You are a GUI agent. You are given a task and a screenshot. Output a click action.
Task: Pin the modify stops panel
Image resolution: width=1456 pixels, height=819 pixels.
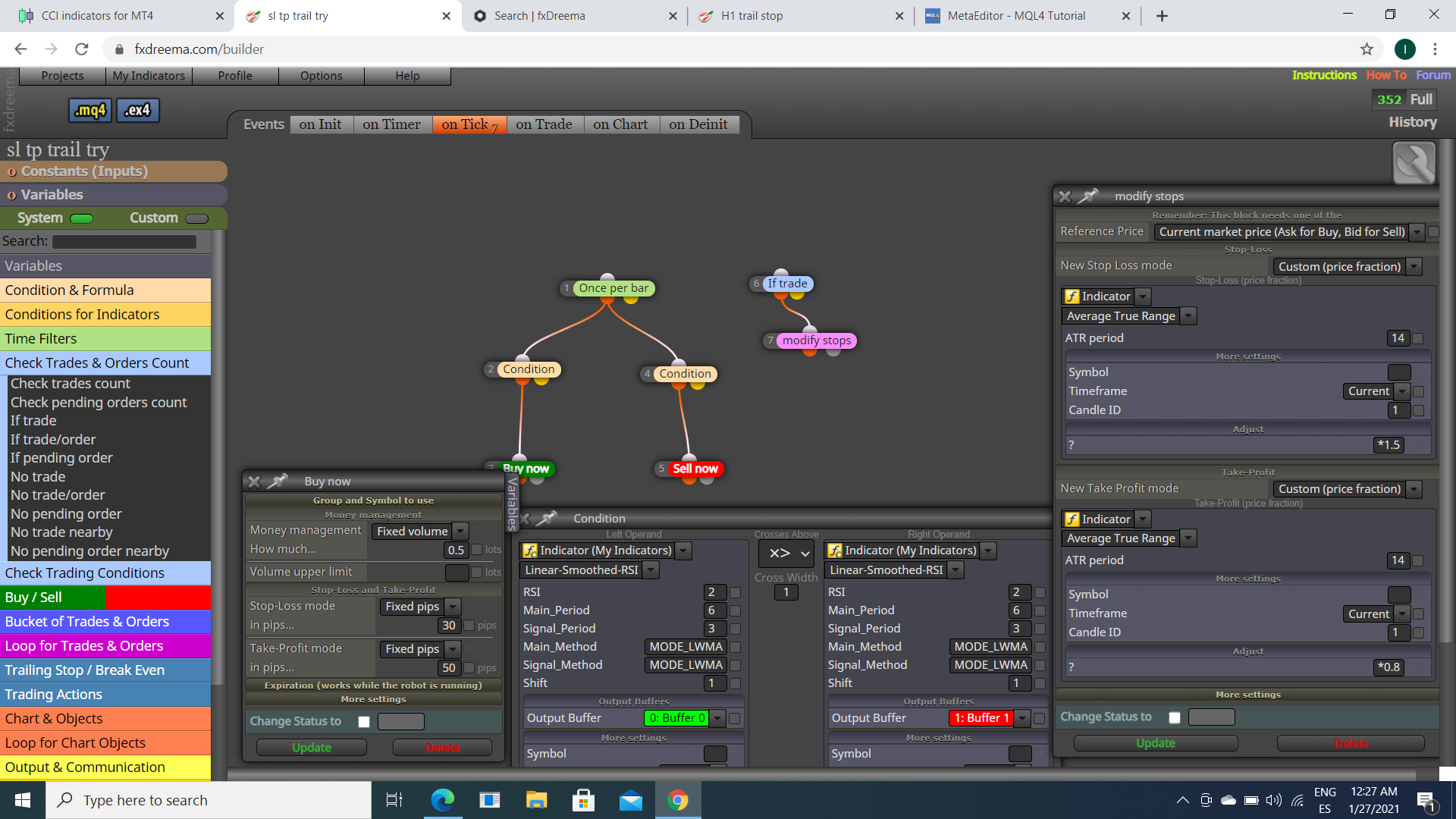(x=1089, y=196)
